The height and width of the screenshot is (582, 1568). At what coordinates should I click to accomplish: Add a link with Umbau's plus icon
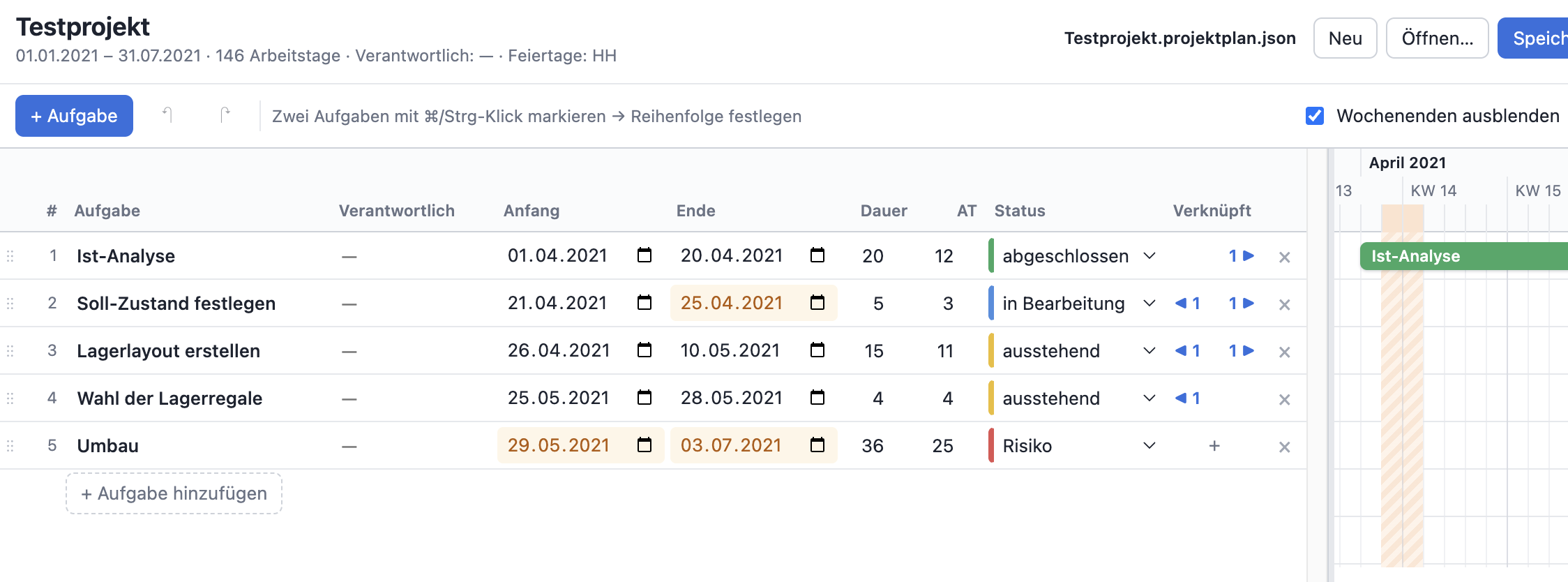tap(1214, 446)
